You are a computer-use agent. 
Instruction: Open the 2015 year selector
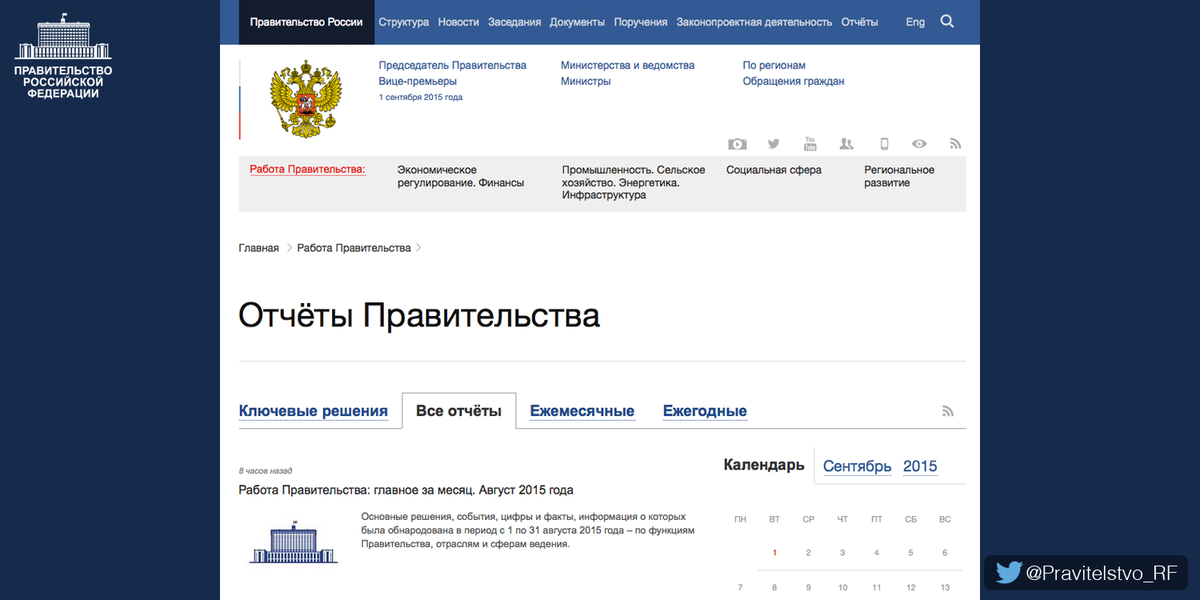tap(920, 466)
